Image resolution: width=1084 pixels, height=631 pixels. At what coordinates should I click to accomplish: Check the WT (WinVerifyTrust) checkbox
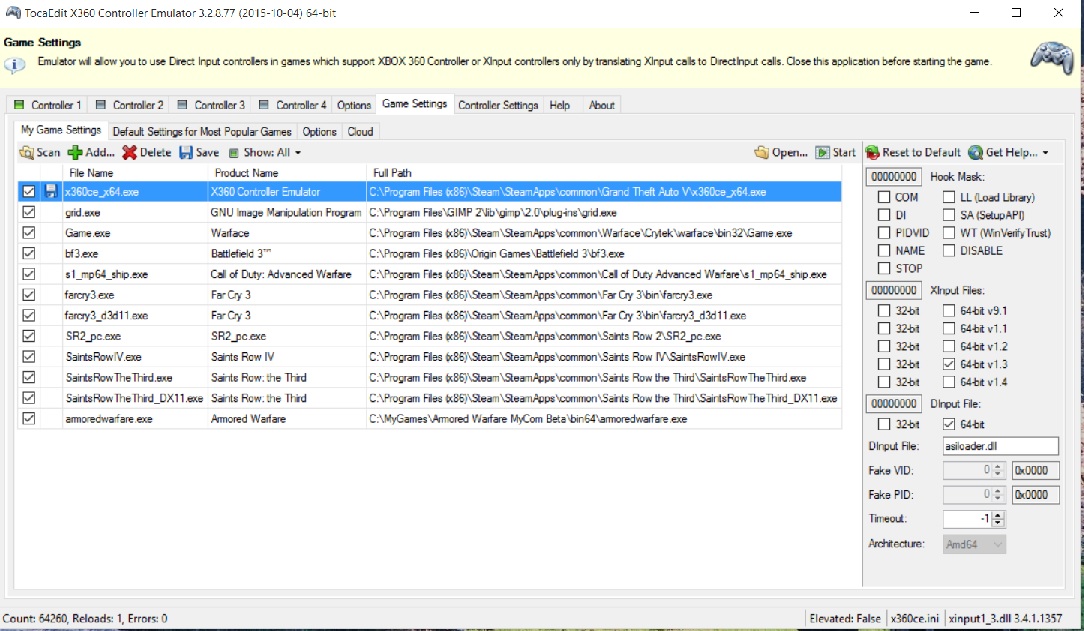click(x=948, y=232)
